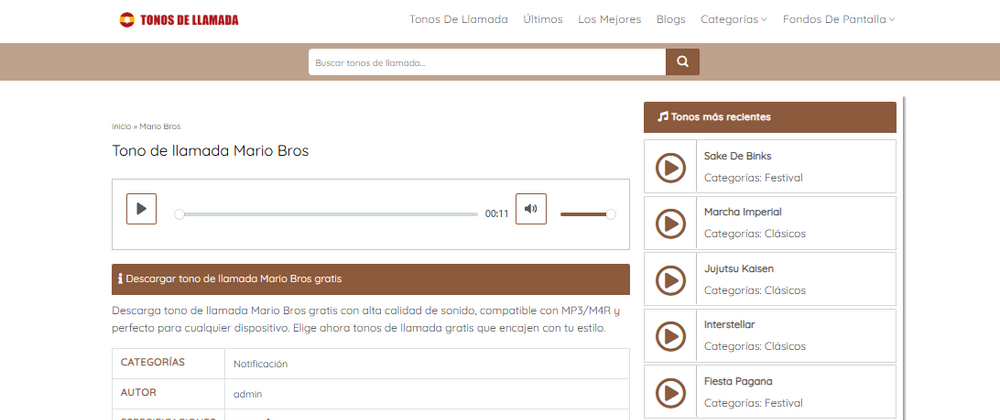Viewport: 1000px width, 420px height.
Task: Click Categorías: Clásicos under Jujutsu Kaisen
Action: tap(754, 290)
